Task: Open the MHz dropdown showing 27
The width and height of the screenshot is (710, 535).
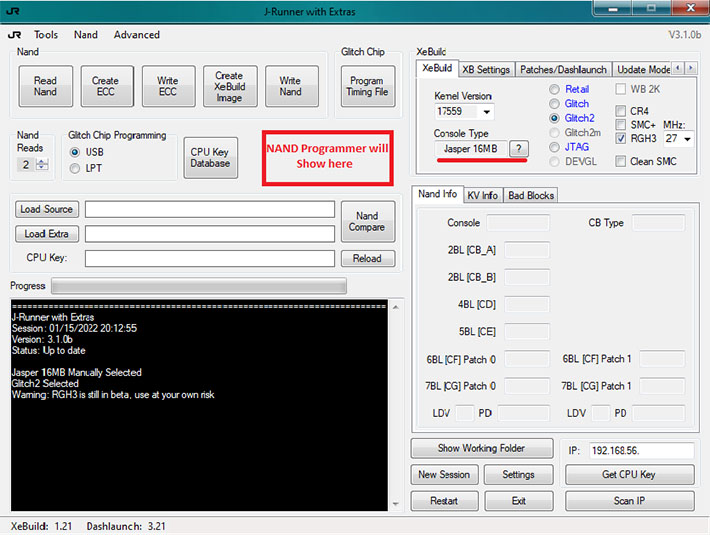Action: (x=687, y=139)
